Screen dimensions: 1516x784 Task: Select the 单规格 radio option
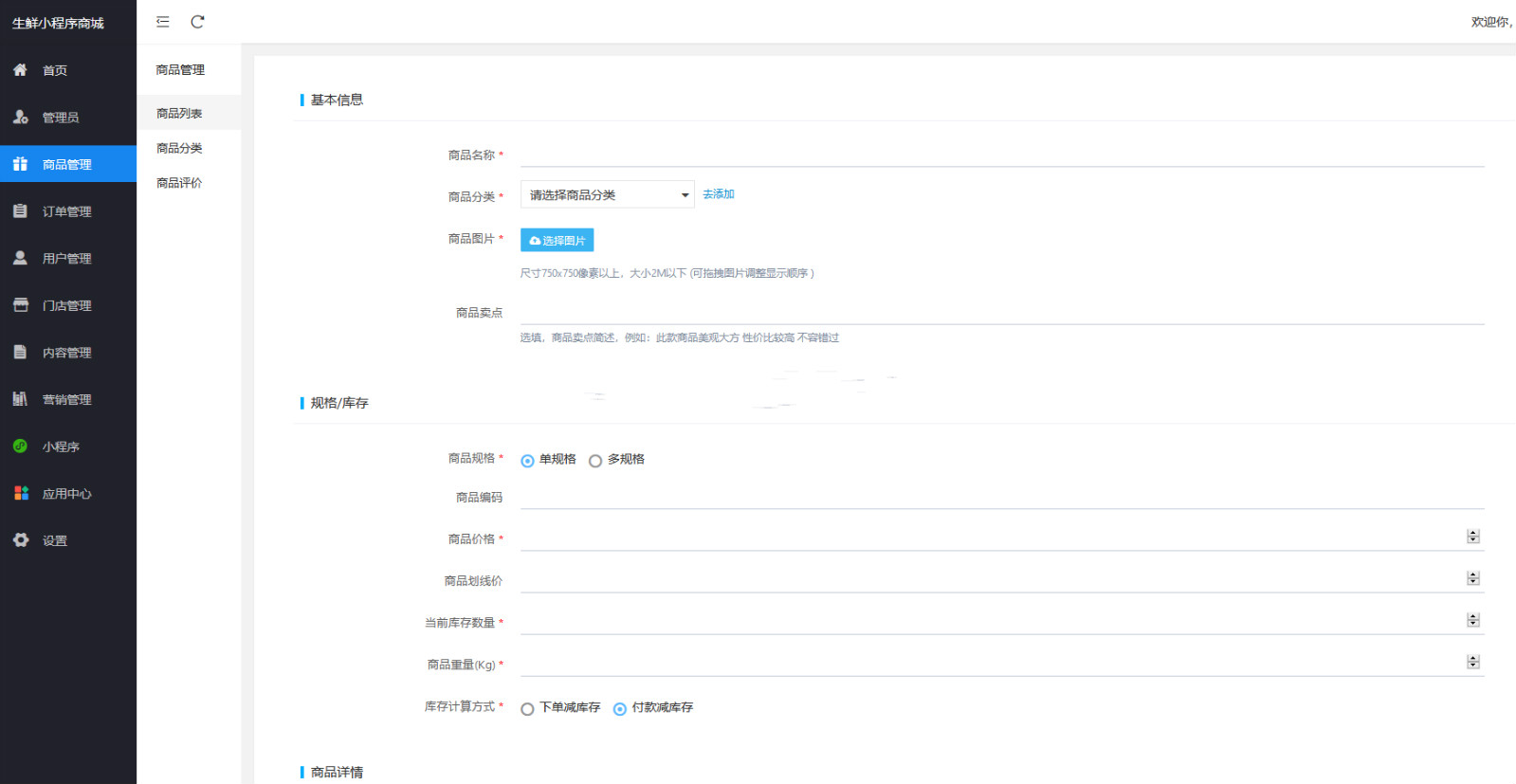coord(528,461)
